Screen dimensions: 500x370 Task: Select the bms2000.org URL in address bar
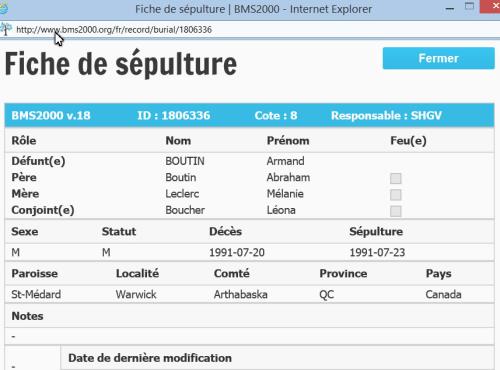click(114, 30)
